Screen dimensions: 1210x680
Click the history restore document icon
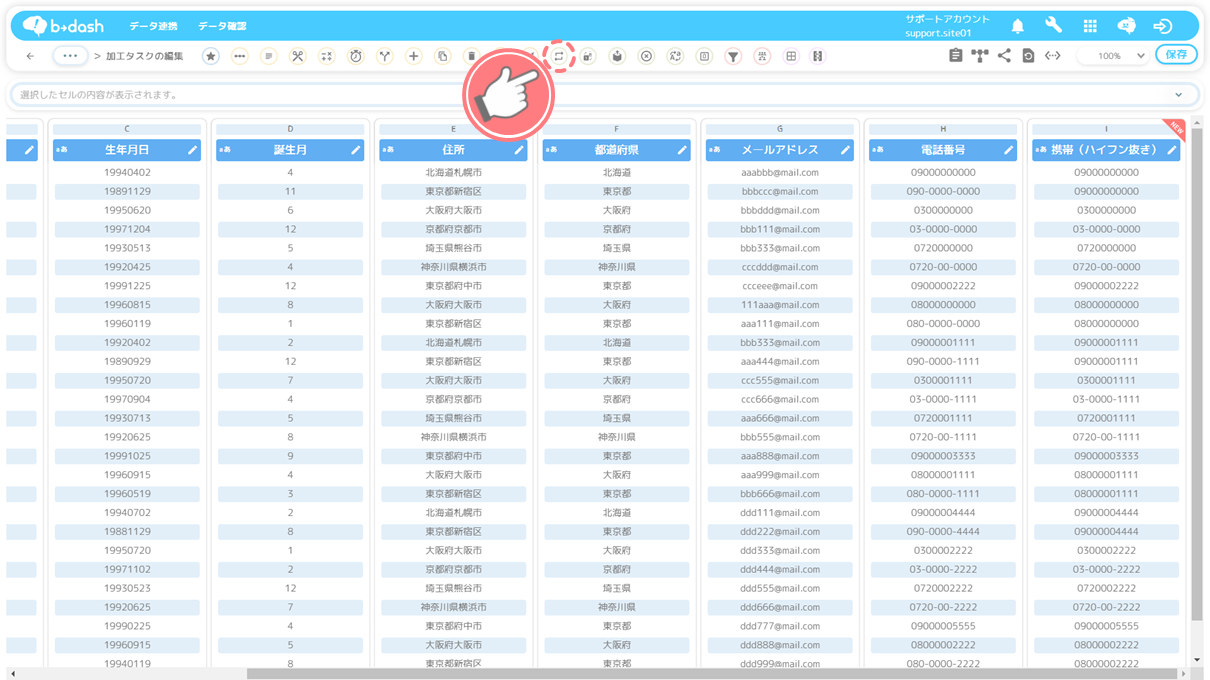tap(1028, 56)
